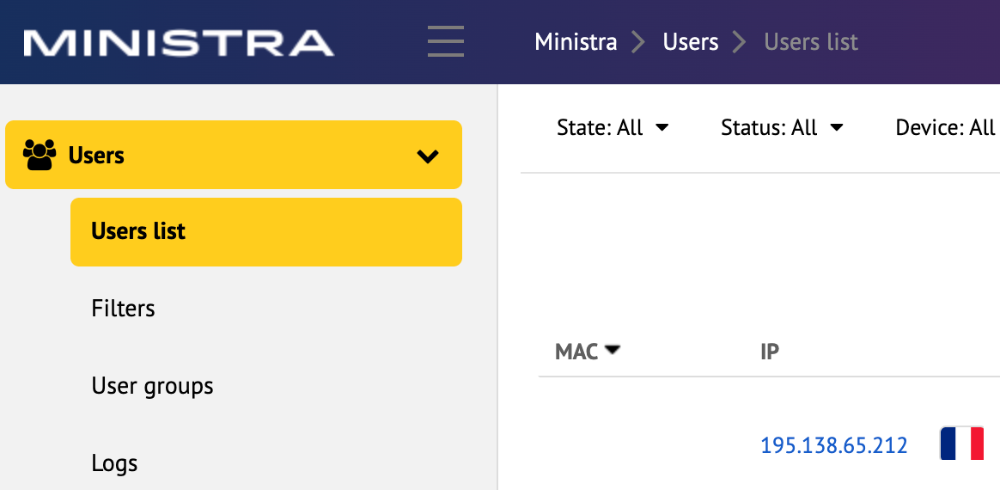Click the Users sidebar heading
Image resolution: width=1000 pixels, height=490 pixels.
tap(233, 155)
